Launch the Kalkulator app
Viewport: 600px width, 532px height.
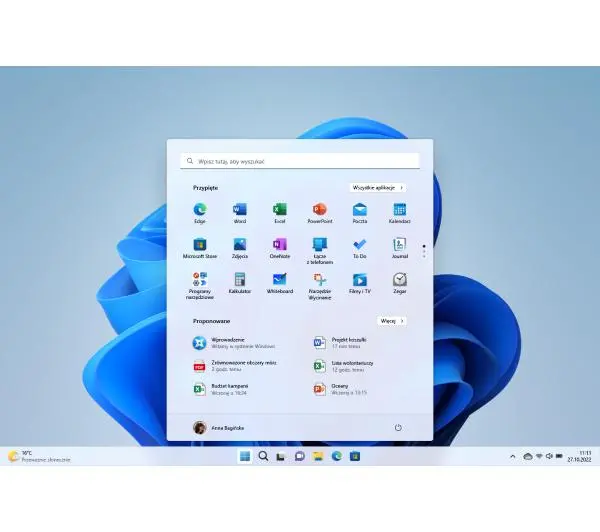240,283
